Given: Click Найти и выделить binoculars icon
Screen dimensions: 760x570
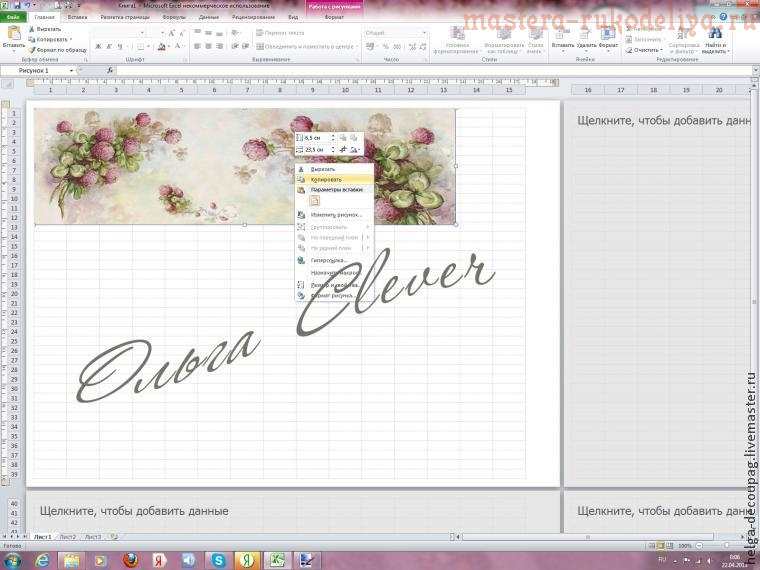Looking at the screenshot, I should 715,33.
